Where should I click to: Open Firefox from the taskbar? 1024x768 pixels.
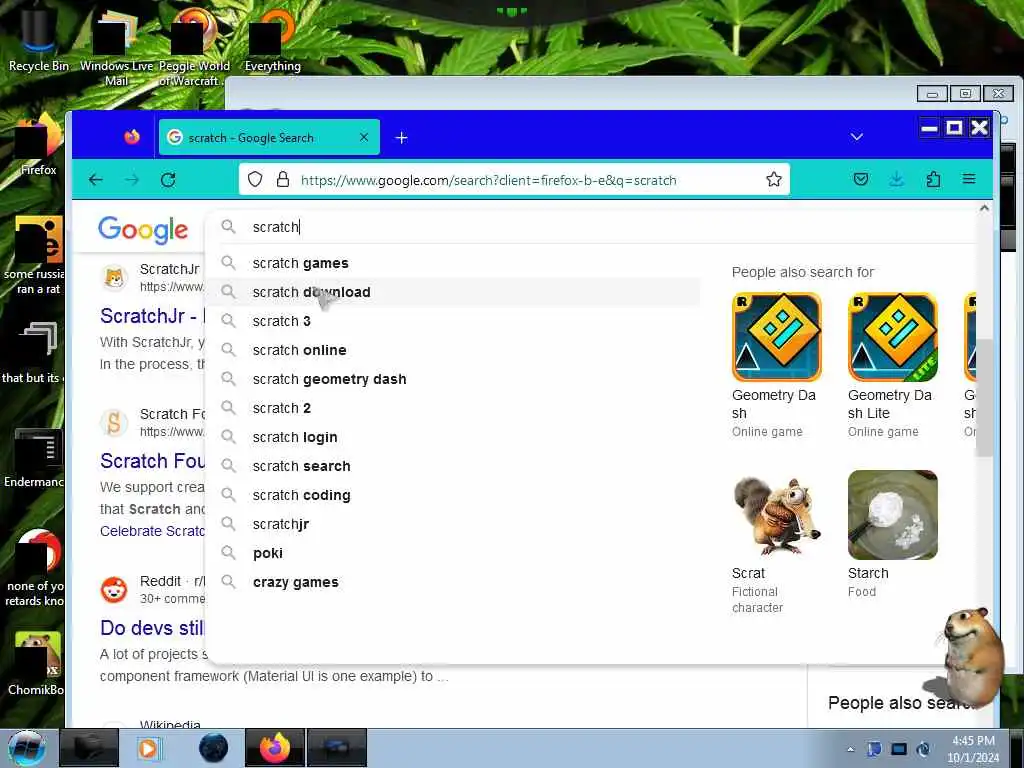[x=274, y=748]
